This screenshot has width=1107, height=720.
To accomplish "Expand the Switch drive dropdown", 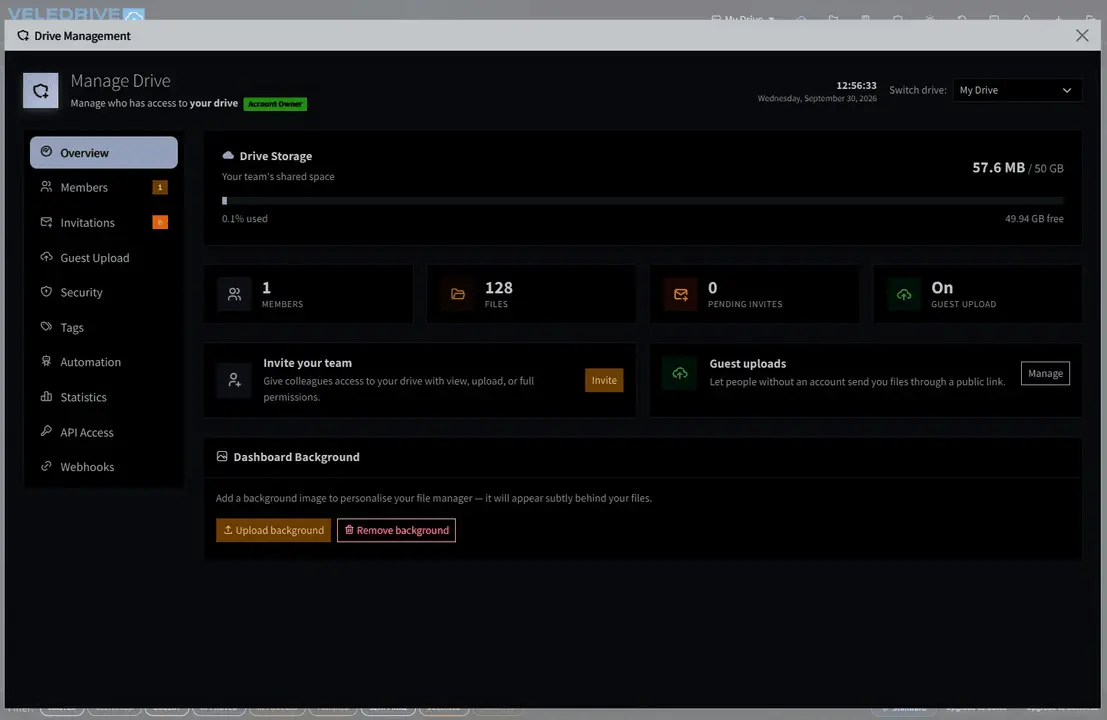I will tap(1017, 90).
